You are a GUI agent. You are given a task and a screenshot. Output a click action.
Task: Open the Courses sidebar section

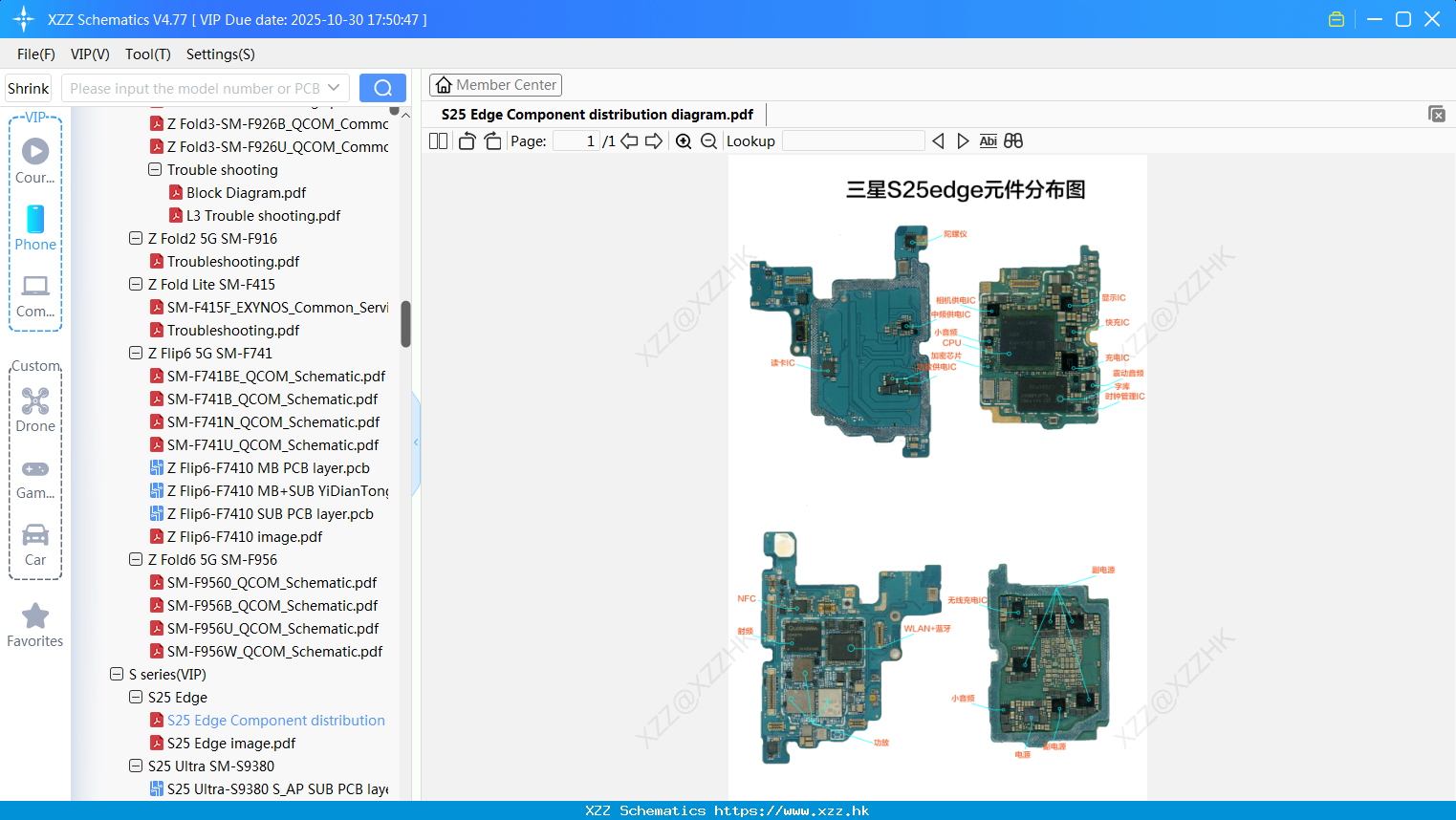35,161
